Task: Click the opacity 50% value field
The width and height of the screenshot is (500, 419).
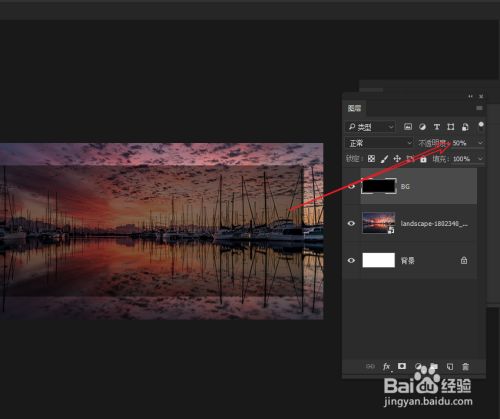Action: 459,143
